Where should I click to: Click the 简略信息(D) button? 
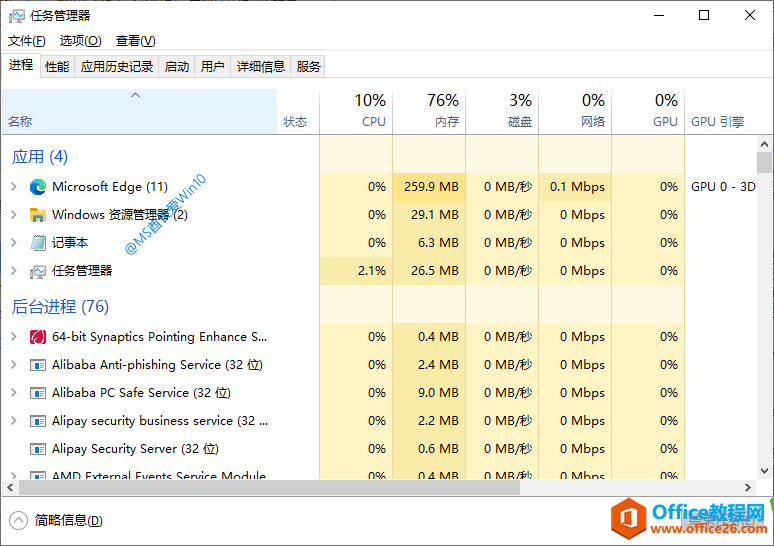56,520
